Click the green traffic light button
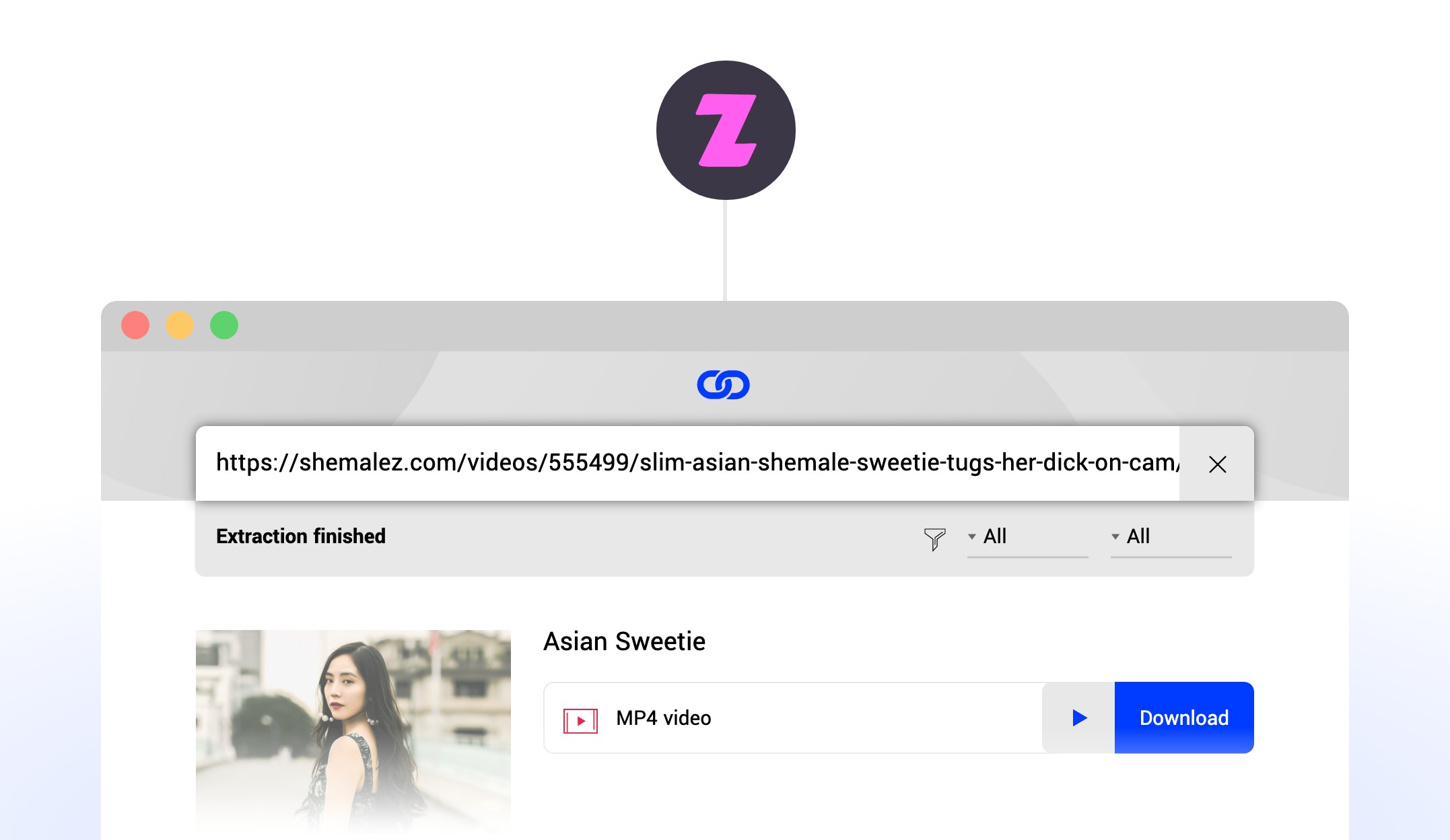 (x=224, y=325)
